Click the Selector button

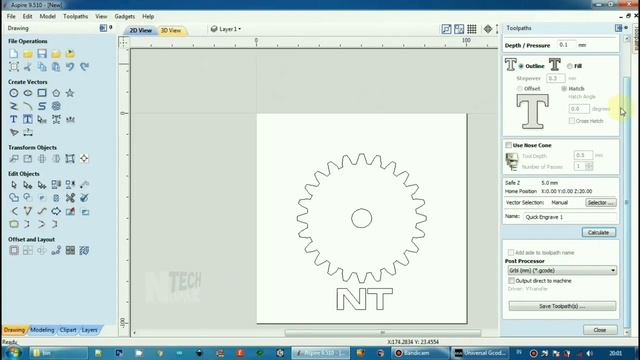pyautogui.click(x=600, y=202)
